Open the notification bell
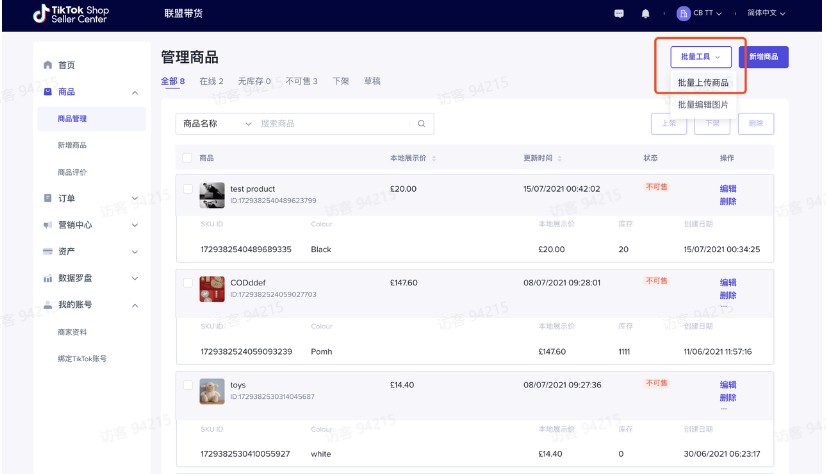The width and height of the screenshot is (826, 474). click(x=645, y=14)
